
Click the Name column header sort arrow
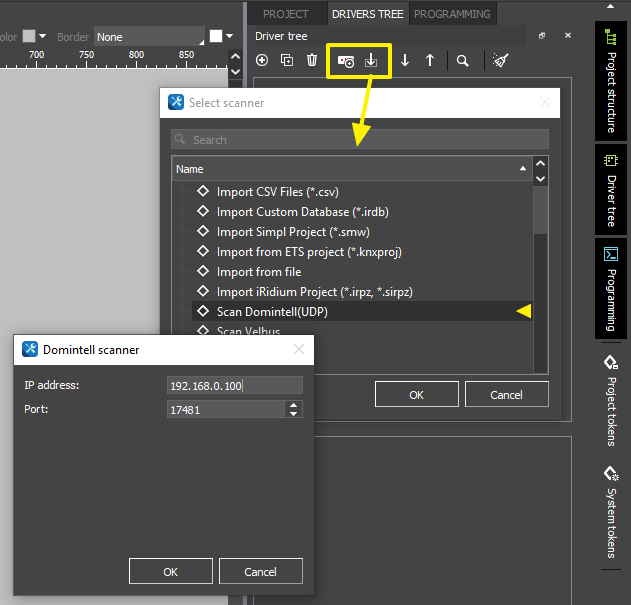tap(521, 169)
